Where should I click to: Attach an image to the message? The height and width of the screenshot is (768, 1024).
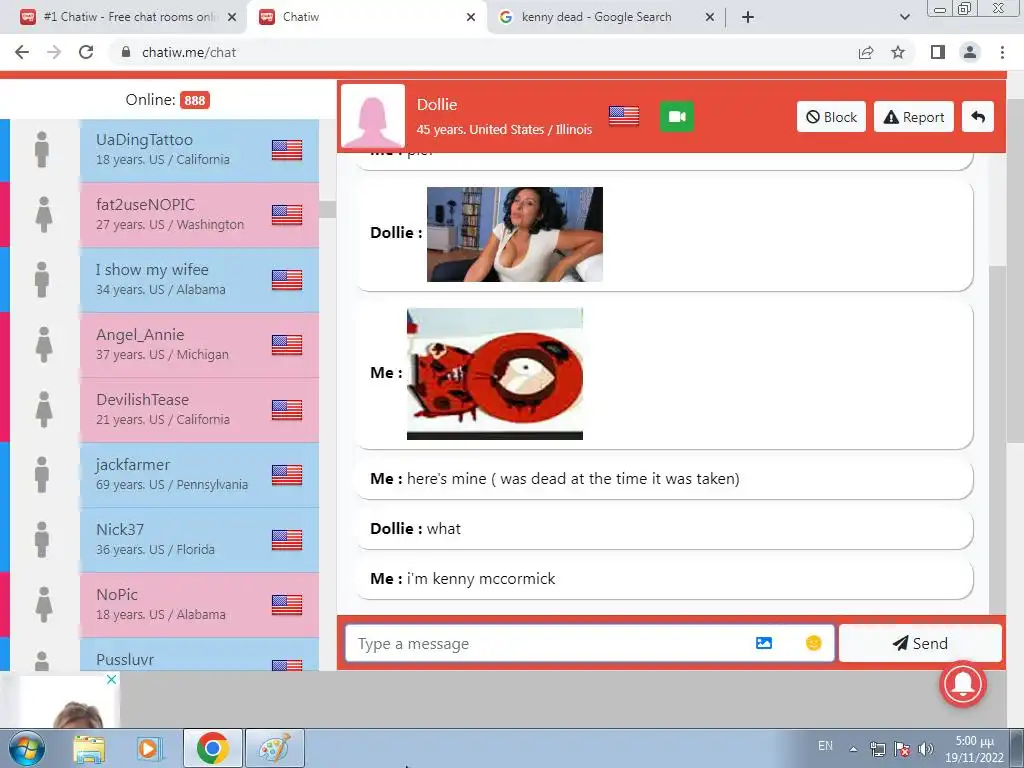763,643
